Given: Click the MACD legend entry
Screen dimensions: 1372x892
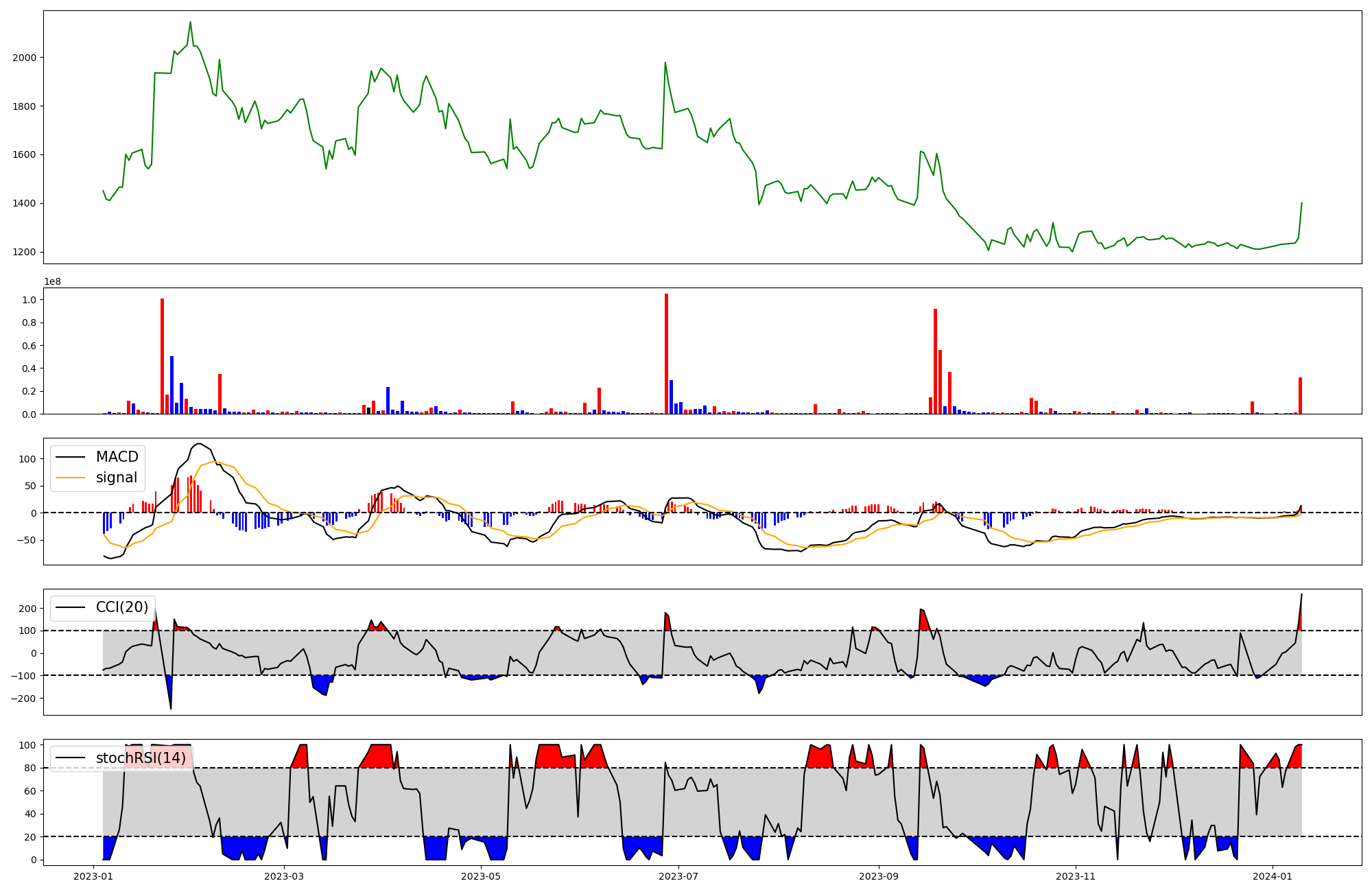Looking at the screenshot, I should click(117, 457).
